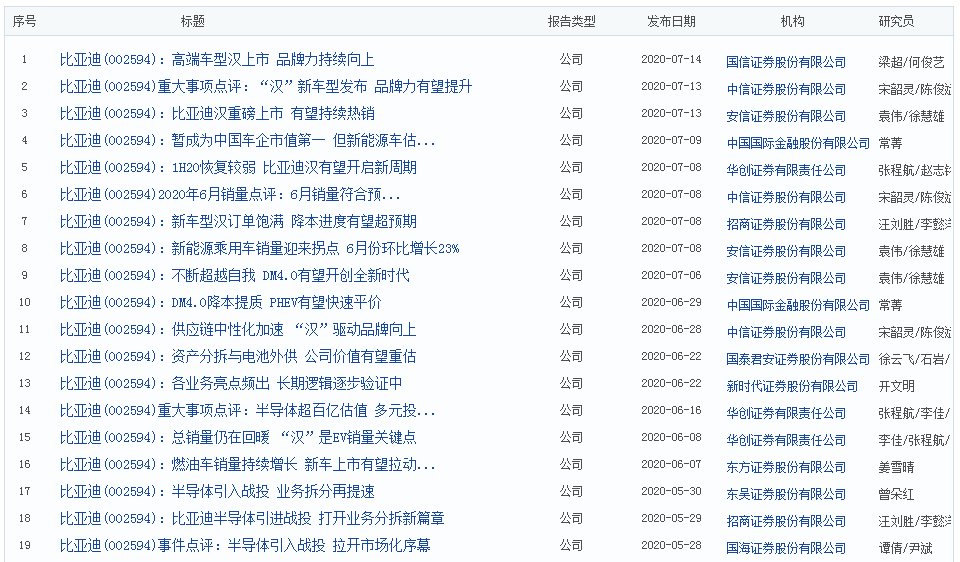Click 新时代证券股份有限公司 in row 13
The height and width of the screenshot is (562, 960).
click(792, 385)
